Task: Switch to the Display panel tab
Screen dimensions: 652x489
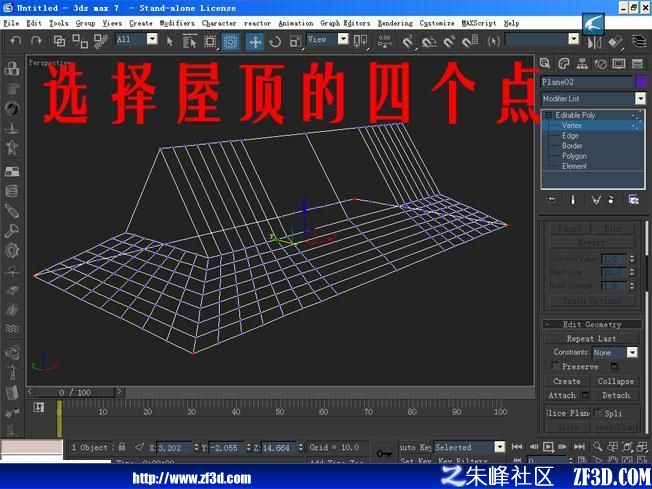Action: [x=619, y=63]
